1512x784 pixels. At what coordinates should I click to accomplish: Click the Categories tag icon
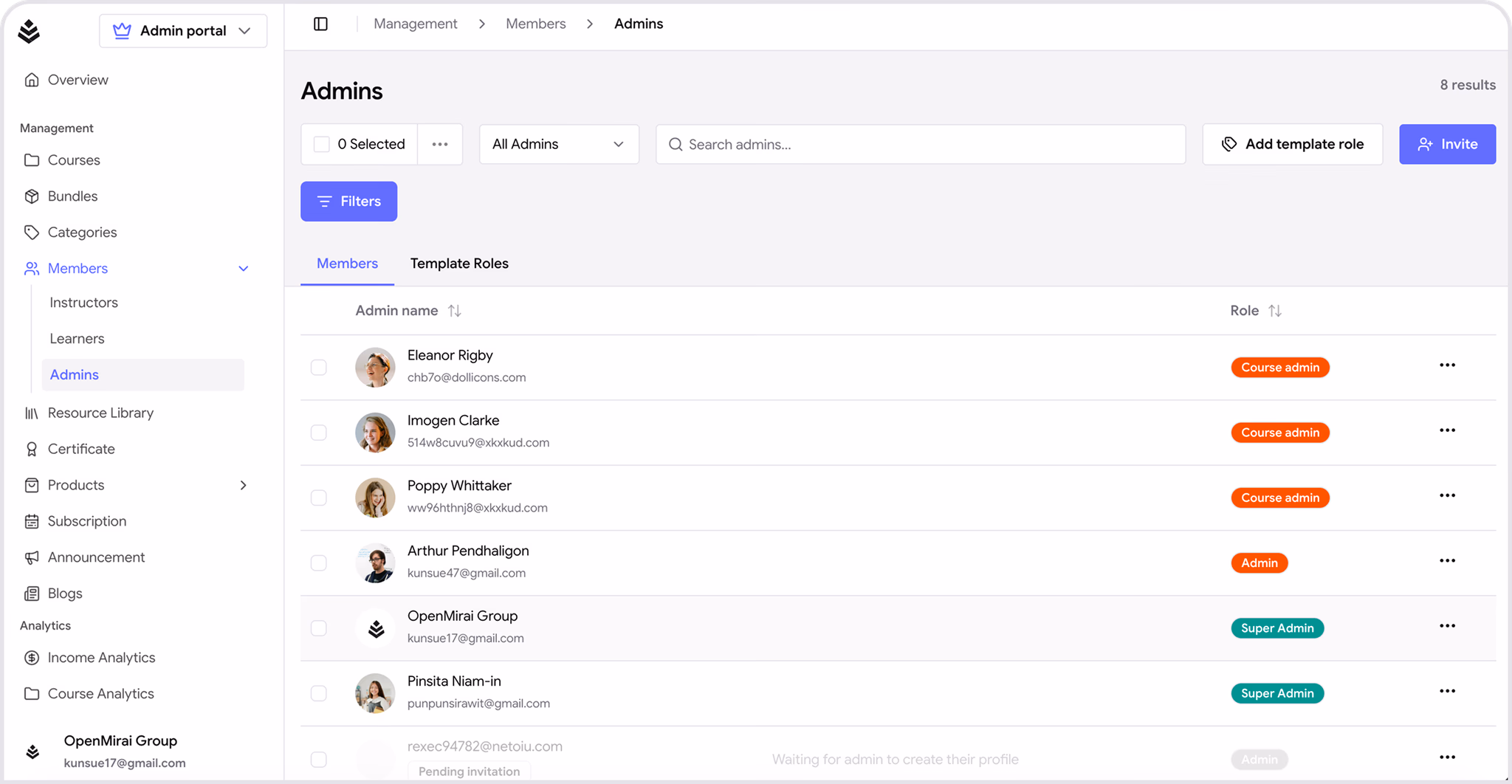pos(31,233)
